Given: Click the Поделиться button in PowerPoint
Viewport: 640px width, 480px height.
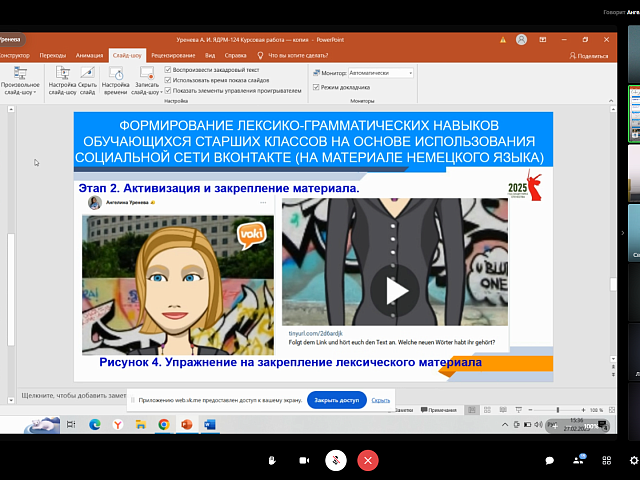Looking at the screenshot, I should tap(589, 56).
